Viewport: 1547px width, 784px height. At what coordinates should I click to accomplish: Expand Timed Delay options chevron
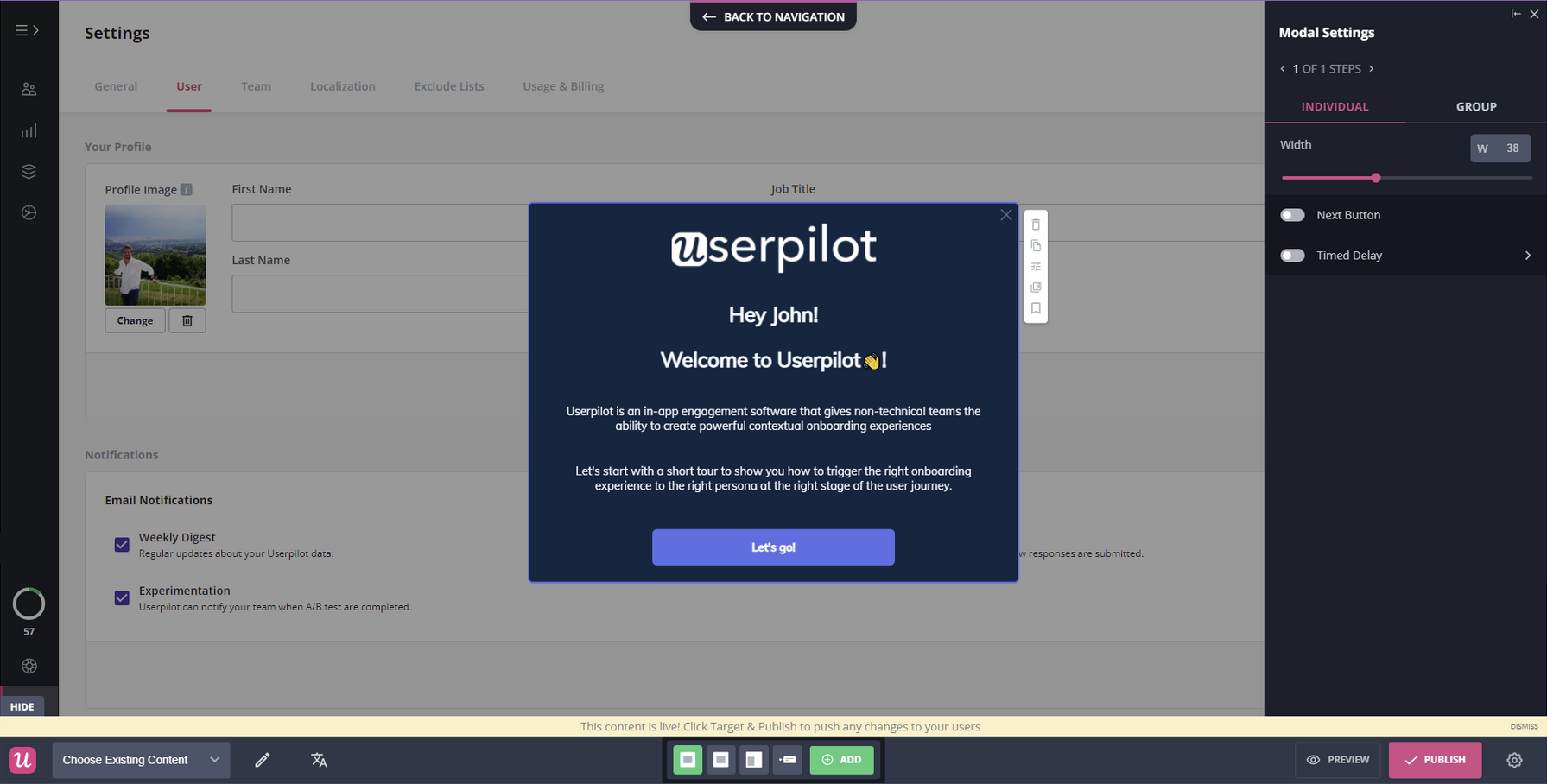click(1527, 256)
